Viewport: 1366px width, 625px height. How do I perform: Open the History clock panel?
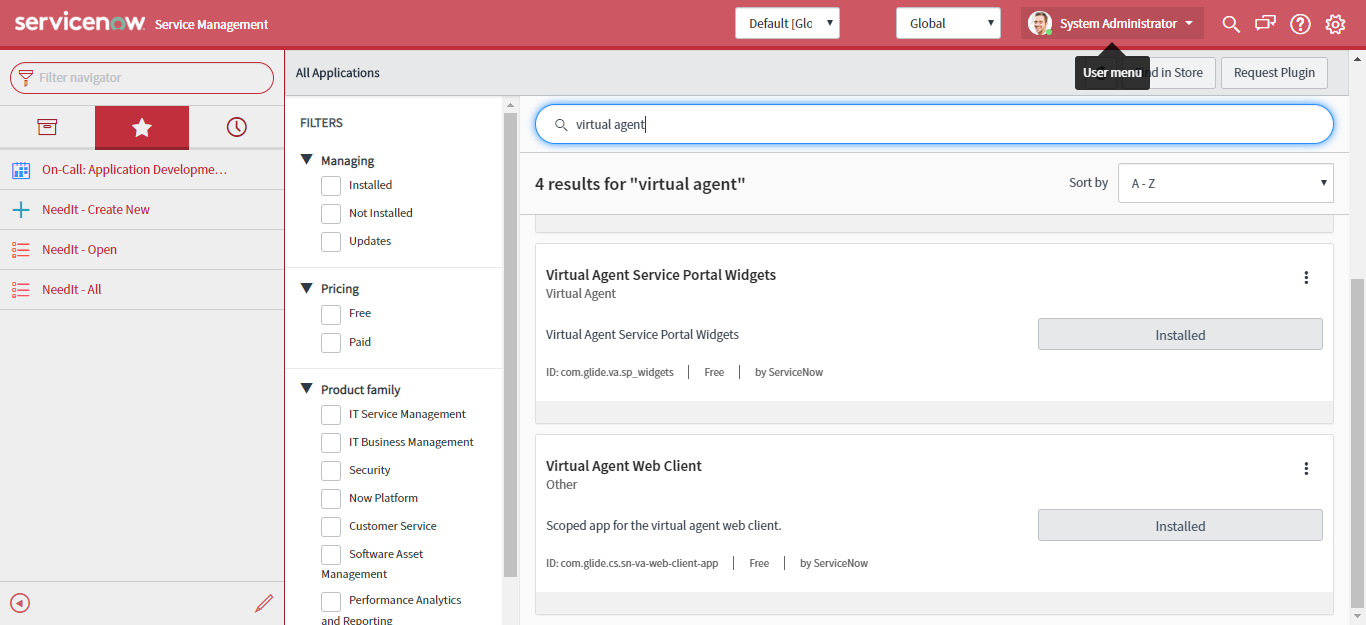pyautogui.click(x=236, y=126)
